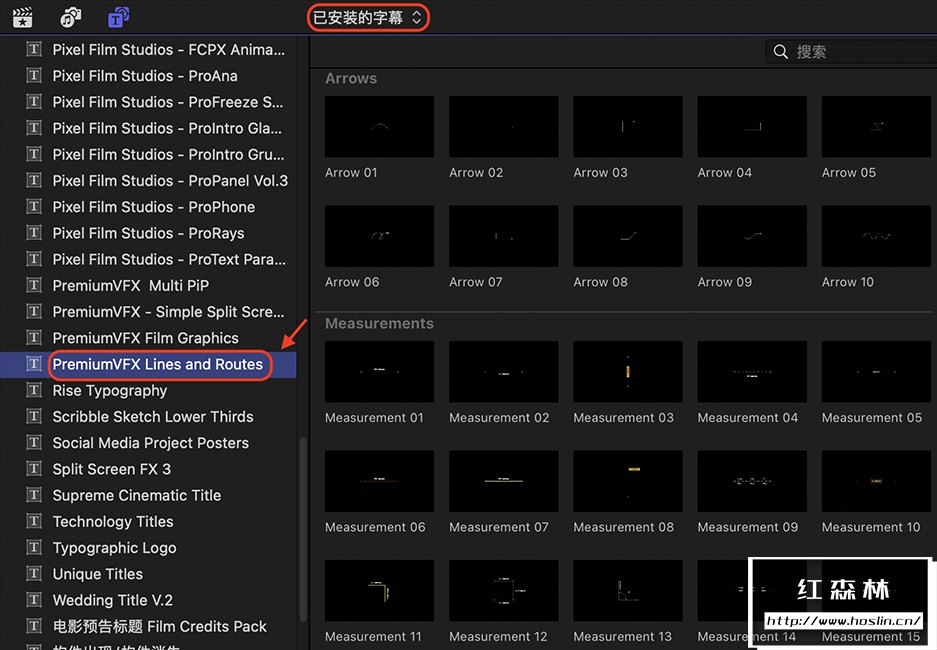Select the Arrow 08 title thumbnail
This screenshot has height=650, width=937.
pyautogui.click(x=627, y=236)
